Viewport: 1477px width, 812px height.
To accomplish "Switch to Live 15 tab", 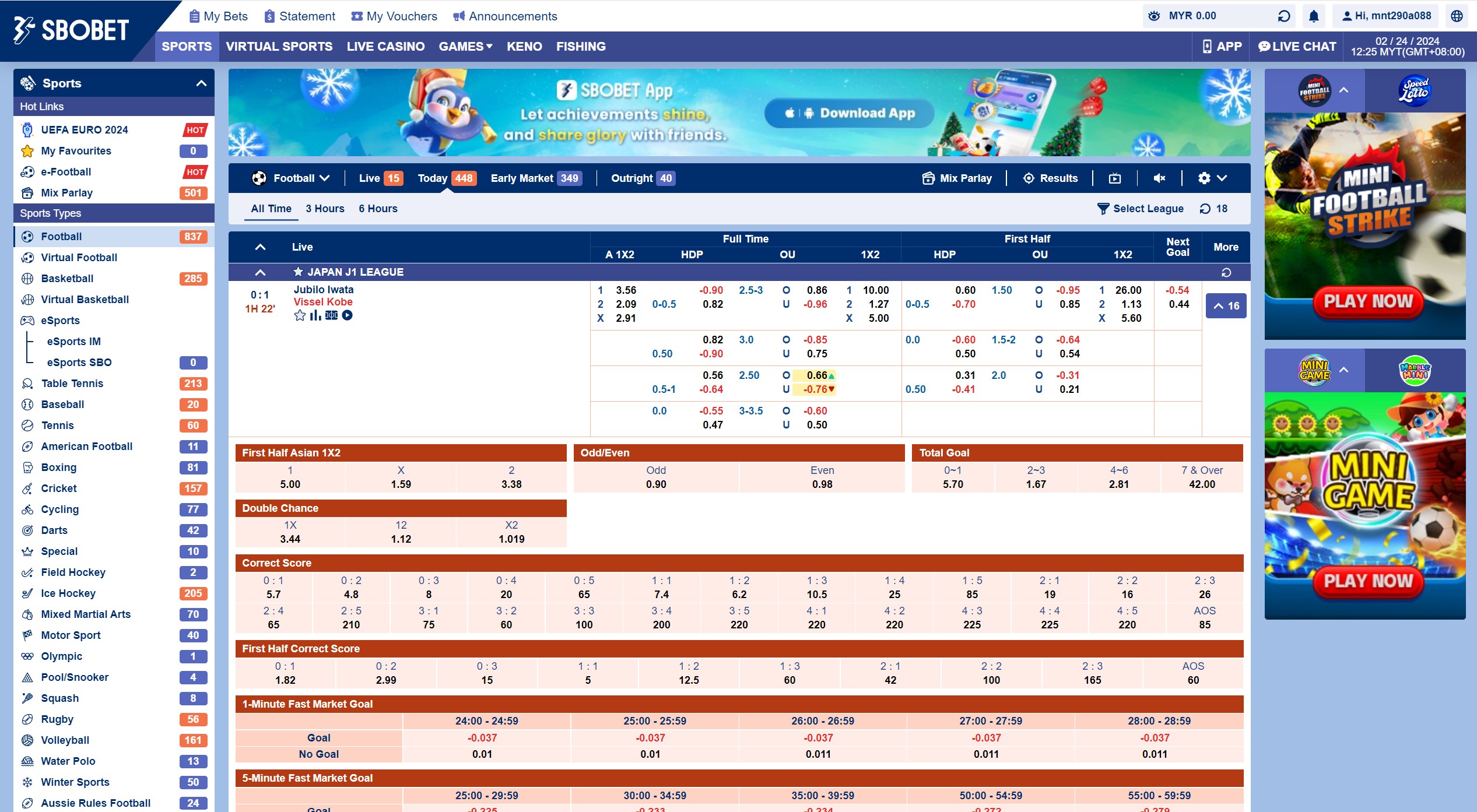I will pyautogui.click(x=380, y=178).
